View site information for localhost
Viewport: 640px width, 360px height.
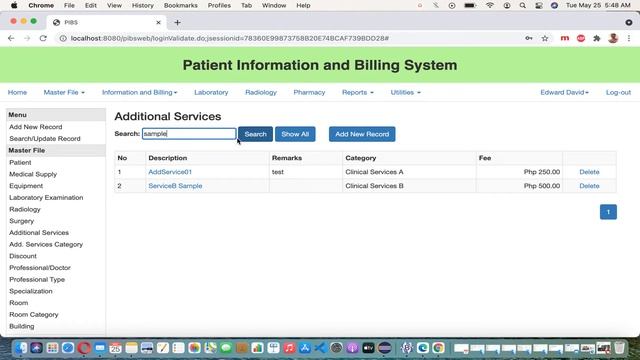point(63,38)
